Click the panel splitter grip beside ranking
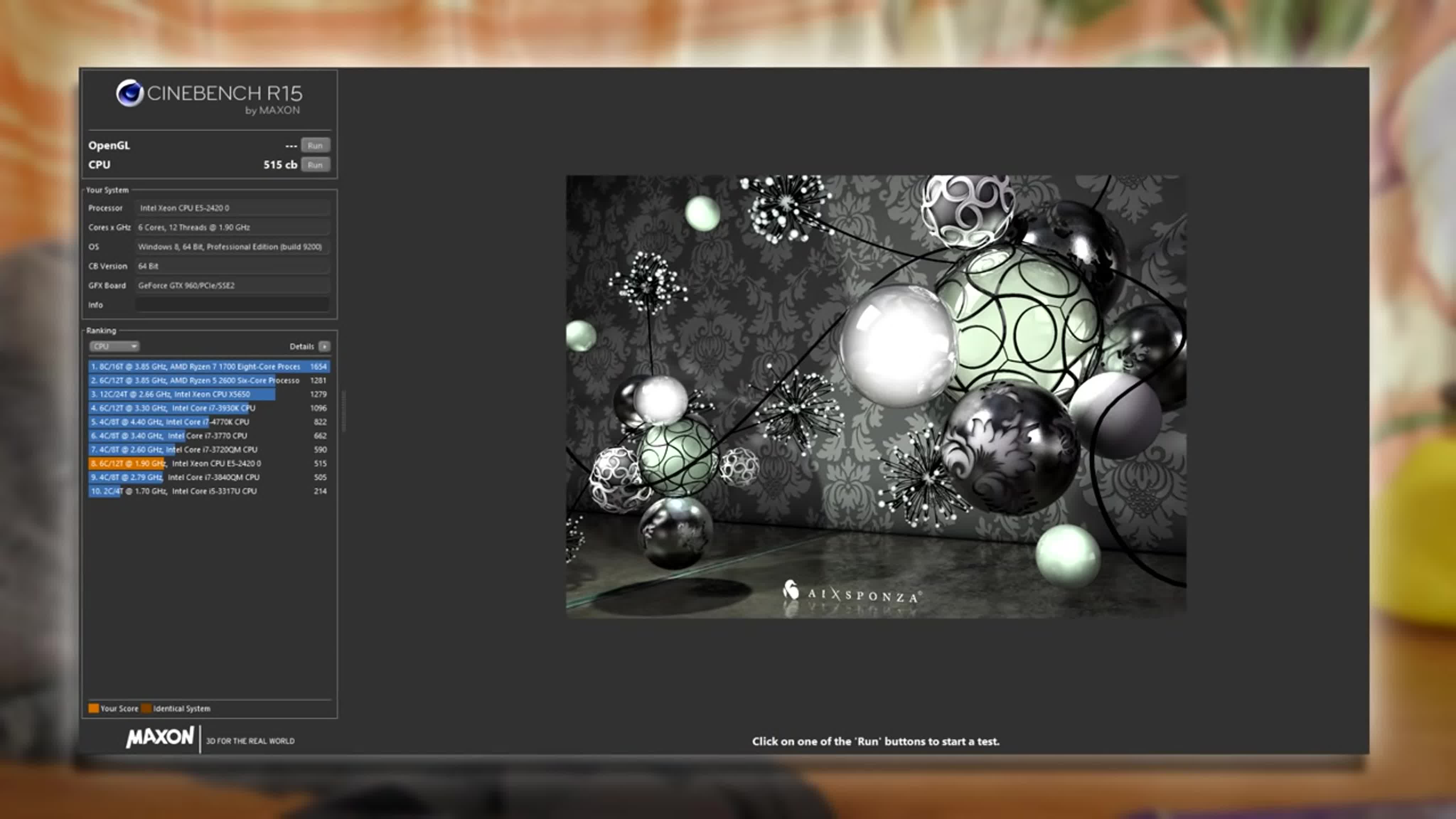The height and width of the screenshot is (819, 1456). tap(344, 411)
